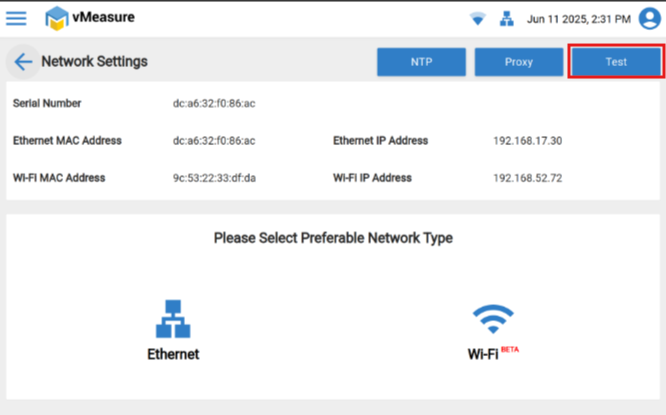Open the user account profile icon
The width and height of the screenshot is (666, 415).
[x=648, y=19]
